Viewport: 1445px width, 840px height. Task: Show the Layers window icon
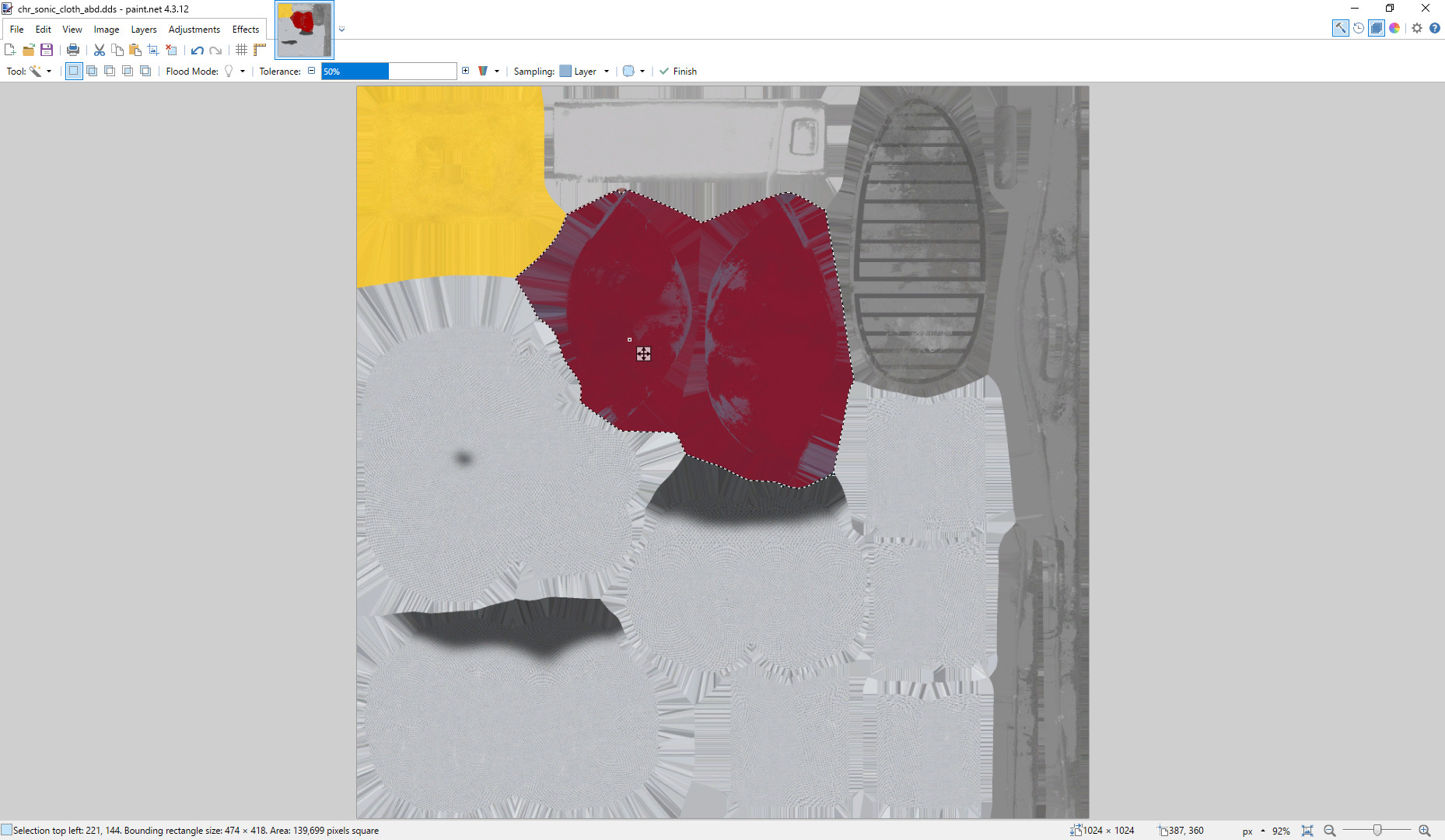[x=1377, y=28]
